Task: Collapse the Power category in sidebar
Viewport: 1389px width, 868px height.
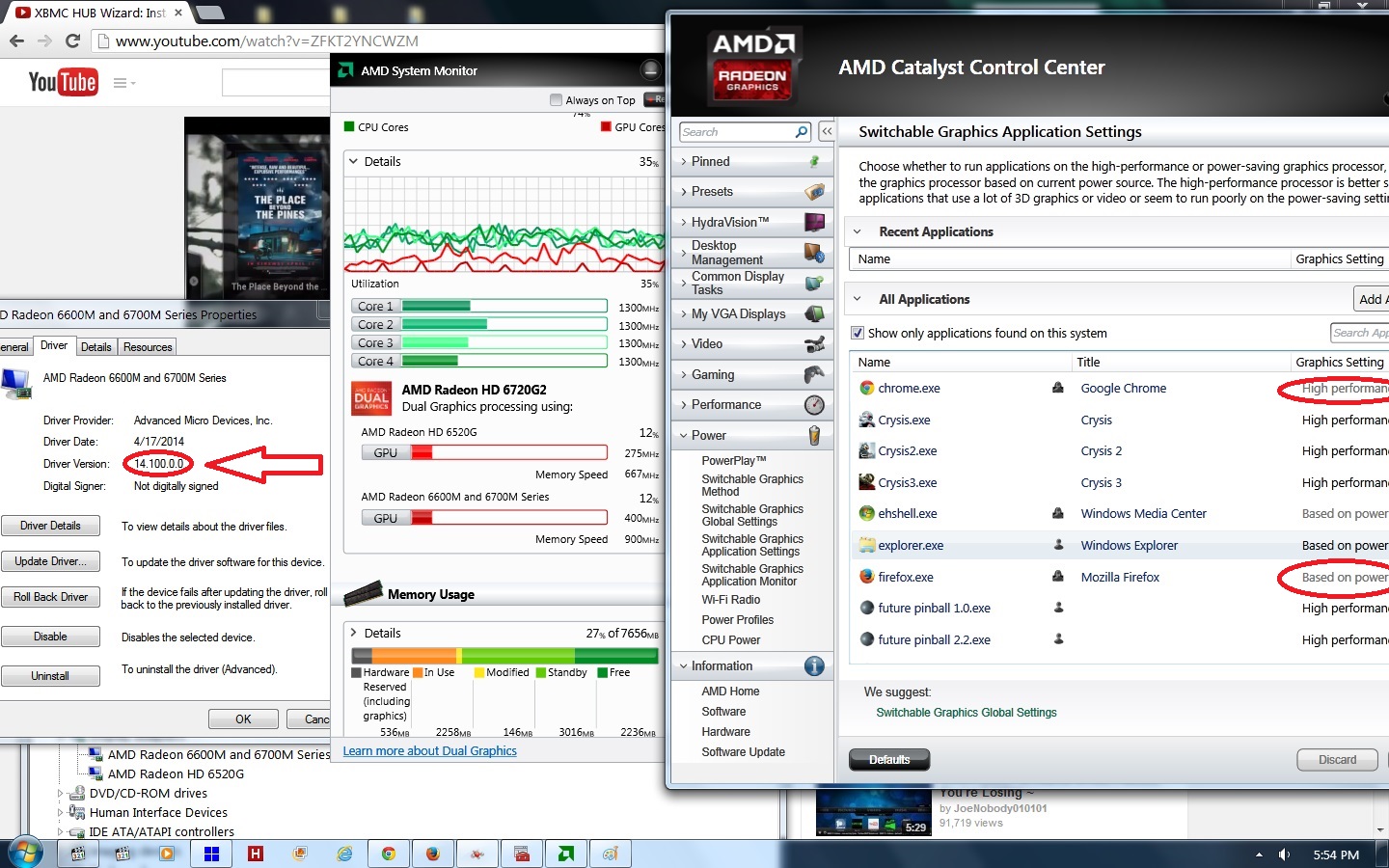Action: pos(683,435)
